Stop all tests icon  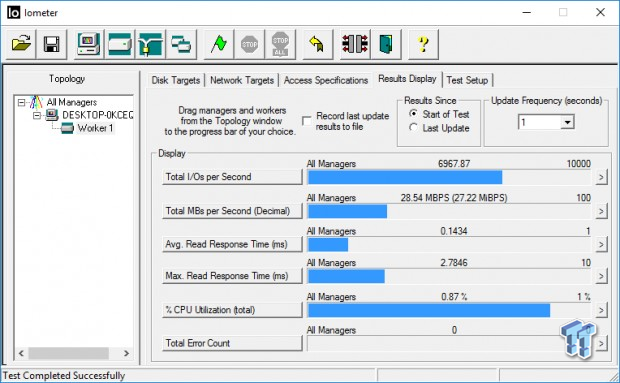pyautogui.click(x=280, y=44)
